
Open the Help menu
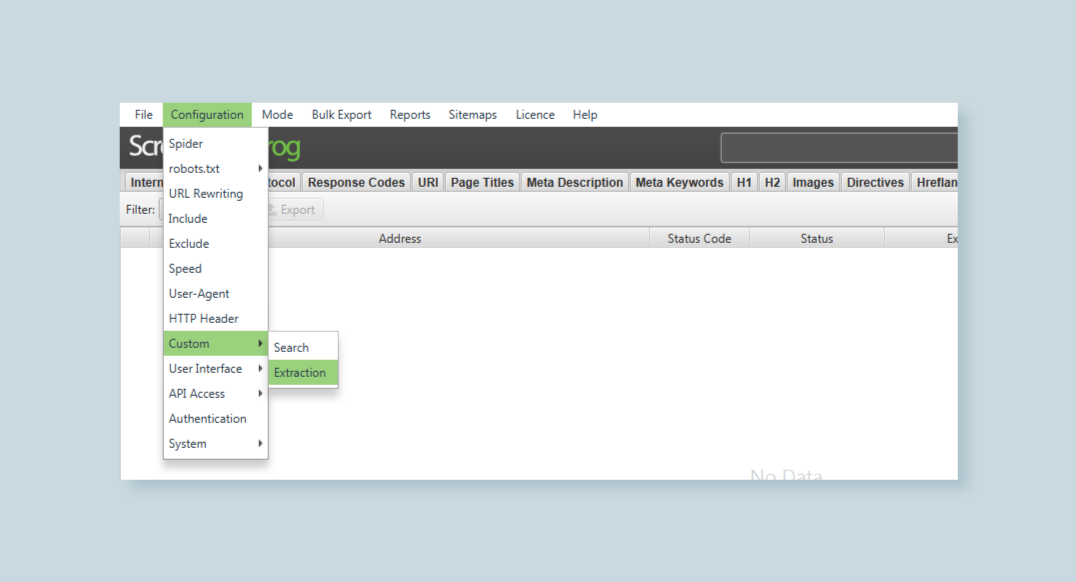(x=585, y=115)
